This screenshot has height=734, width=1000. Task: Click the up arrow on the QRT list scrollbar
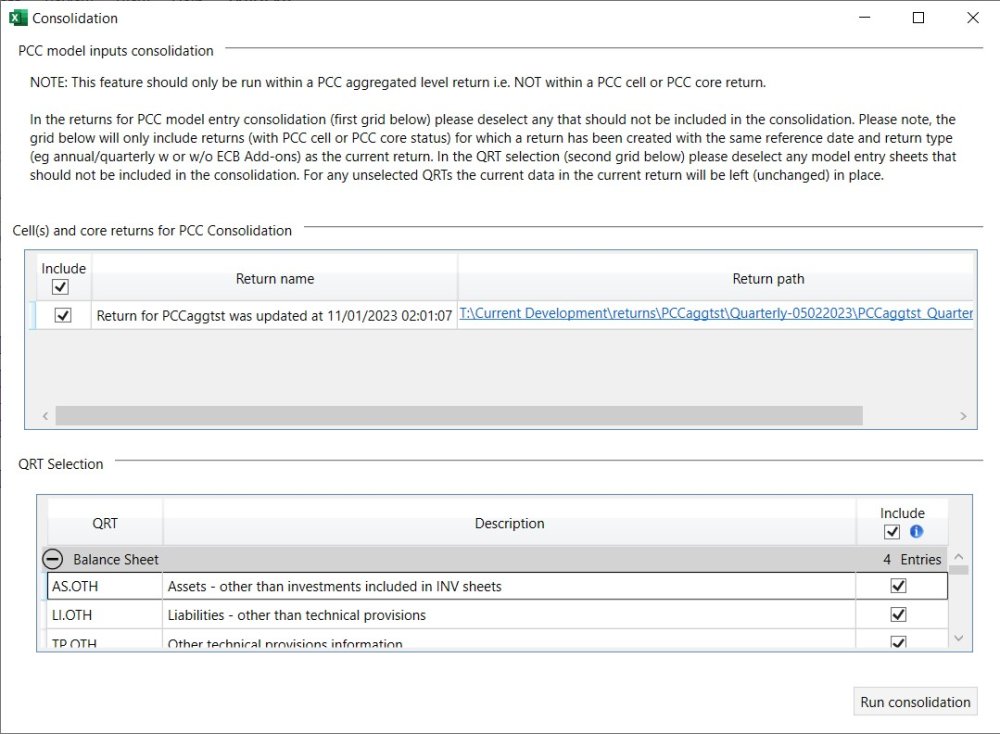click(957, 556)
